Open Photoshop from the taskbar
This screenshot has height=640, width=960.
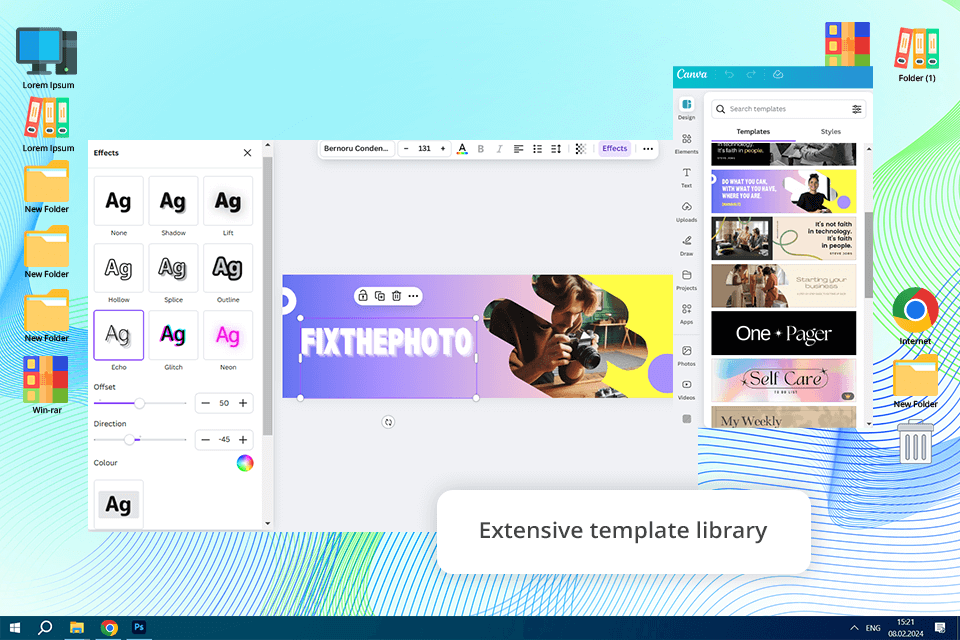[139, 627]
